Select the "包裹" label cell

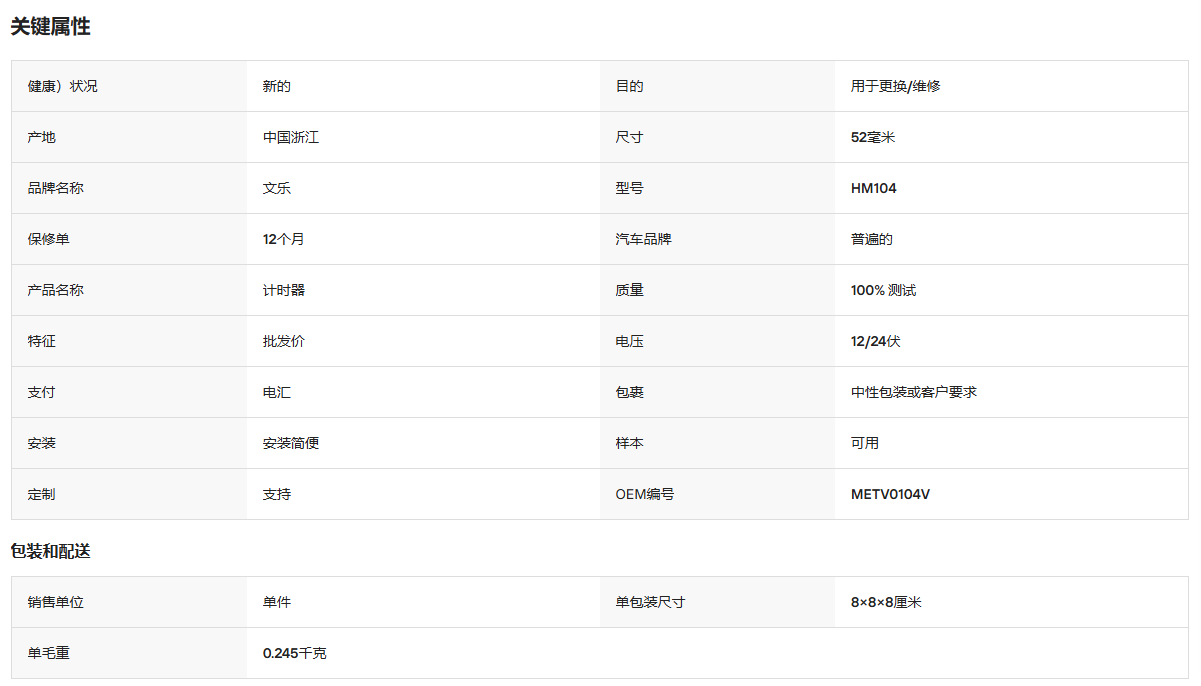point(717,392)
